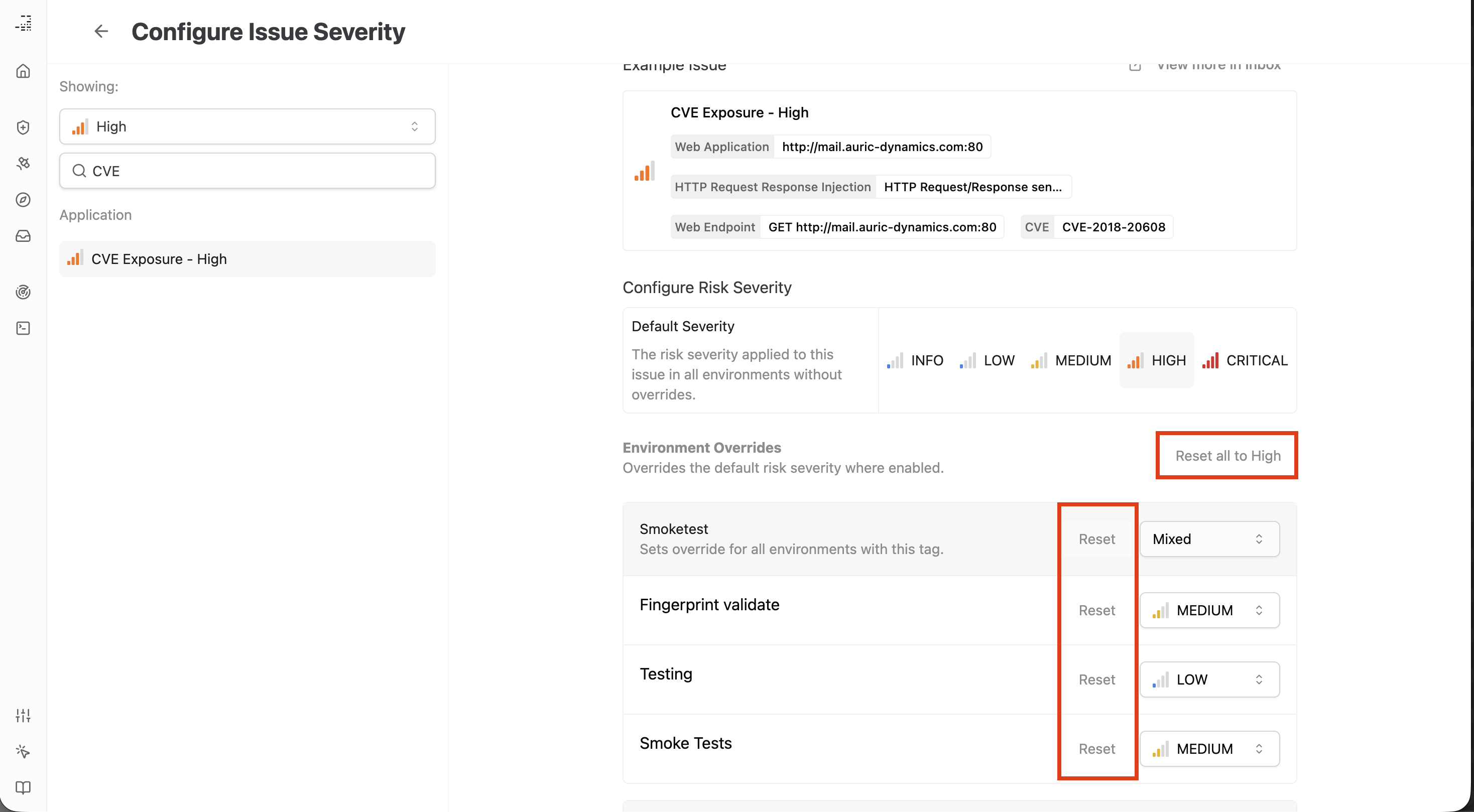Set default severity to MEDIUM

click(1070, 361)
